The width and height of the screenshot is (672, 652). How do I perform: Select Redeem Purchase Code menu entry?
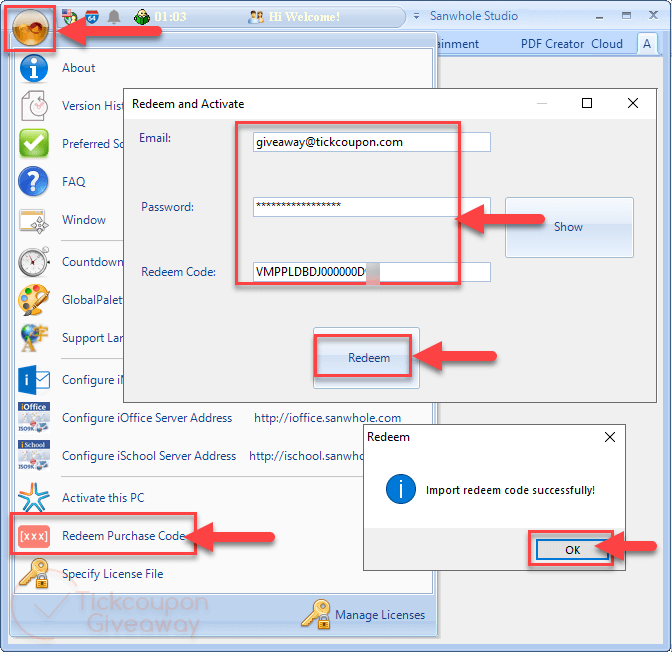click(124, 535)
